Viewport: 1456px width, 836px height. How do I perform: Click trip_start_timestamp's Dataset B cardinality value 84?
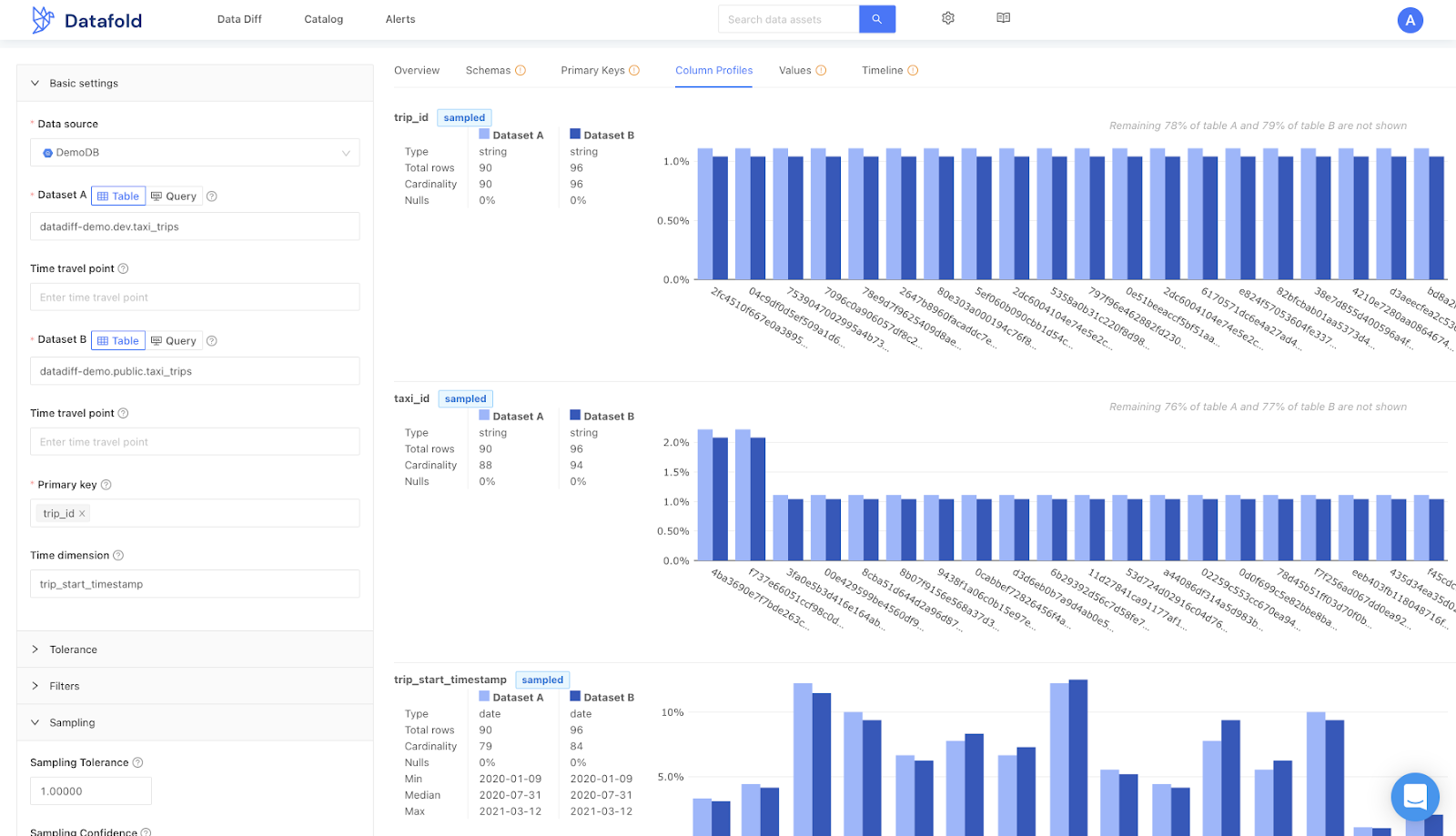pyautogui.click(x=577, y=747)
